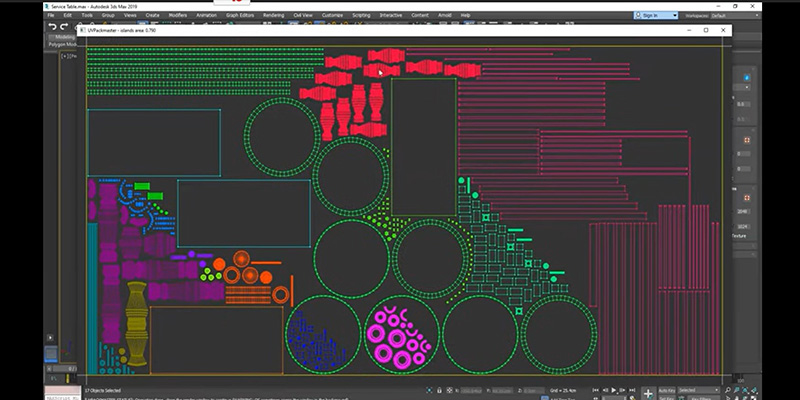Open the Group menu
Screen dimensions: 800x400
(x=108, y=15)
